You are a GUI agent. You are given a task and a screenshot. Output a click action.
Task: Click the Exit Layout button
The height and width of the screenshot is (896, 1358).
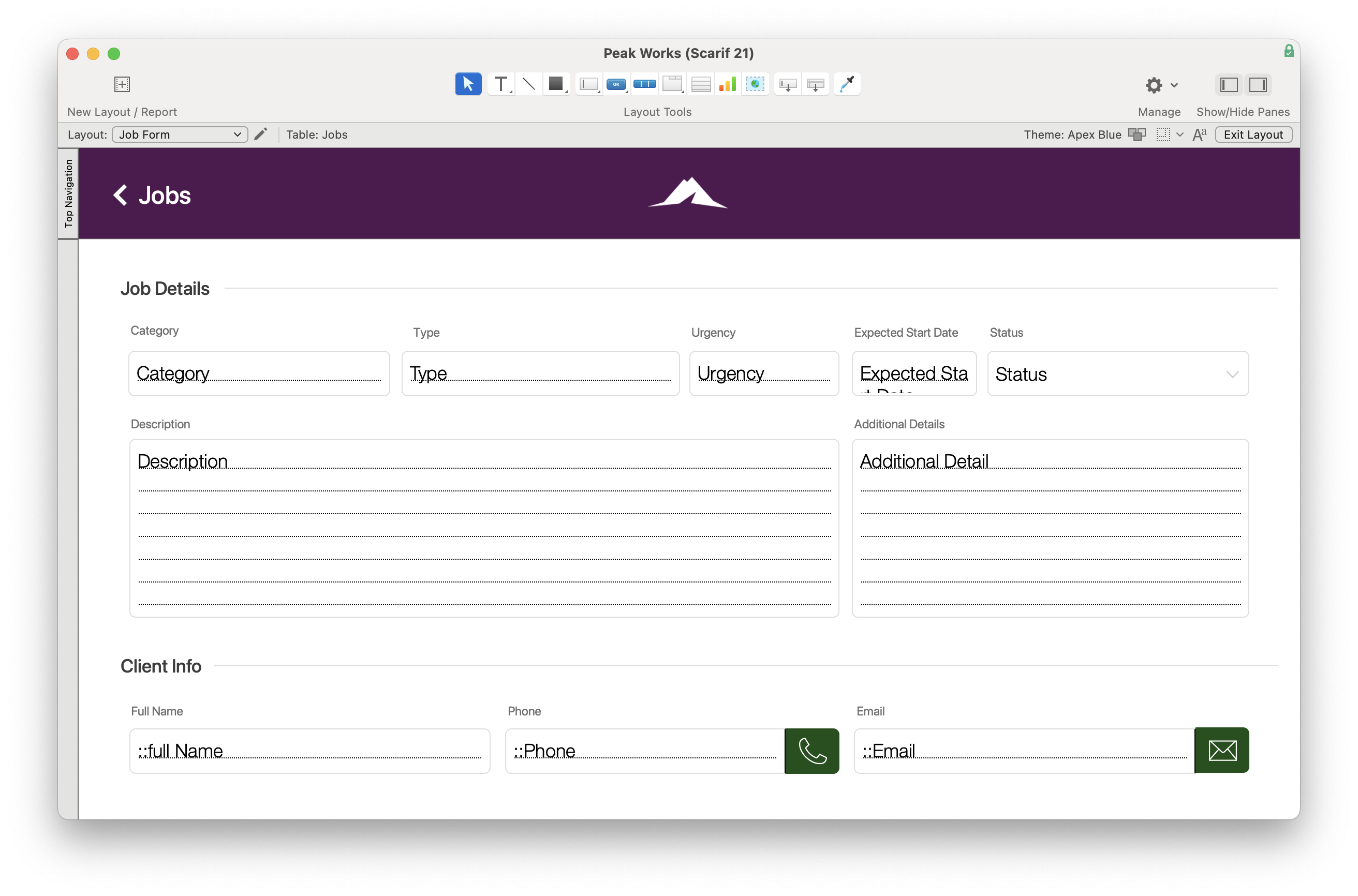click(x=1253, y=135)
